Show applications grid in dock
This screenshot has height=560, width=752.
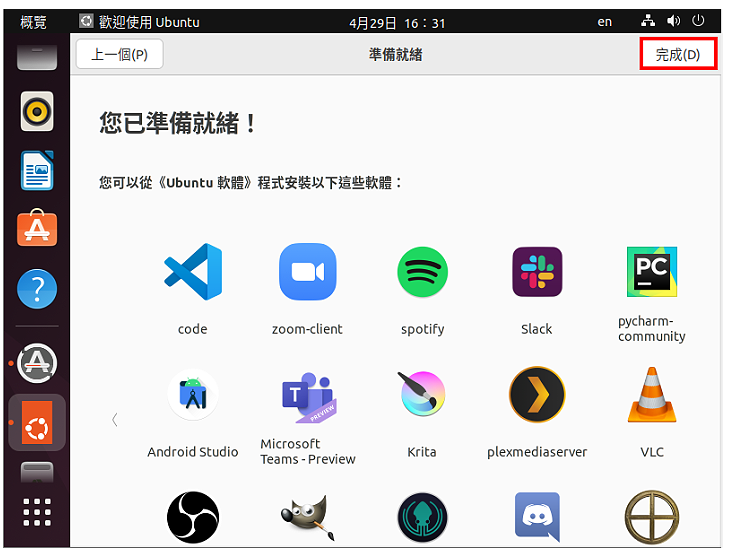[x=37, y=512]
